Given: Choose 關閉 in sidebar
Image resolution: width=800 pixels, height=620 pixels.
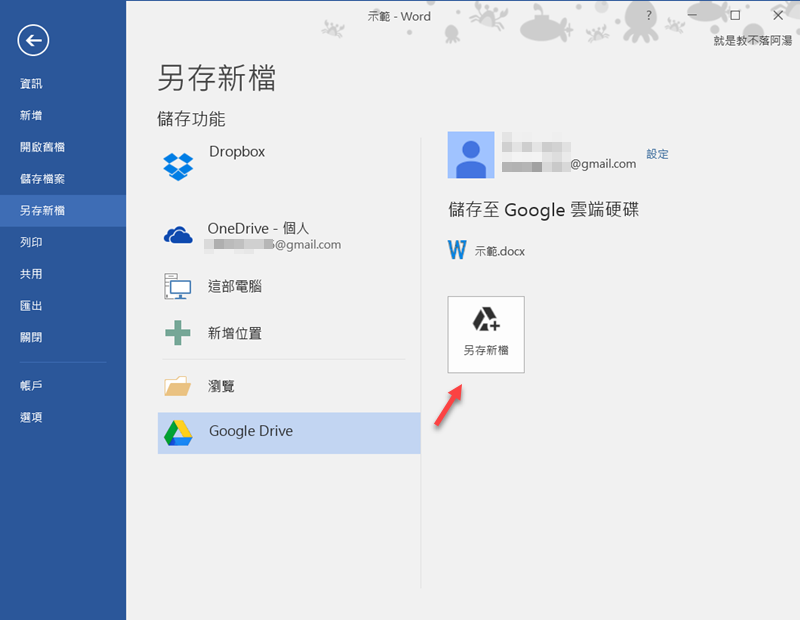Looking at the screenshot, I should pyautogui.click(x=31, y=337).
